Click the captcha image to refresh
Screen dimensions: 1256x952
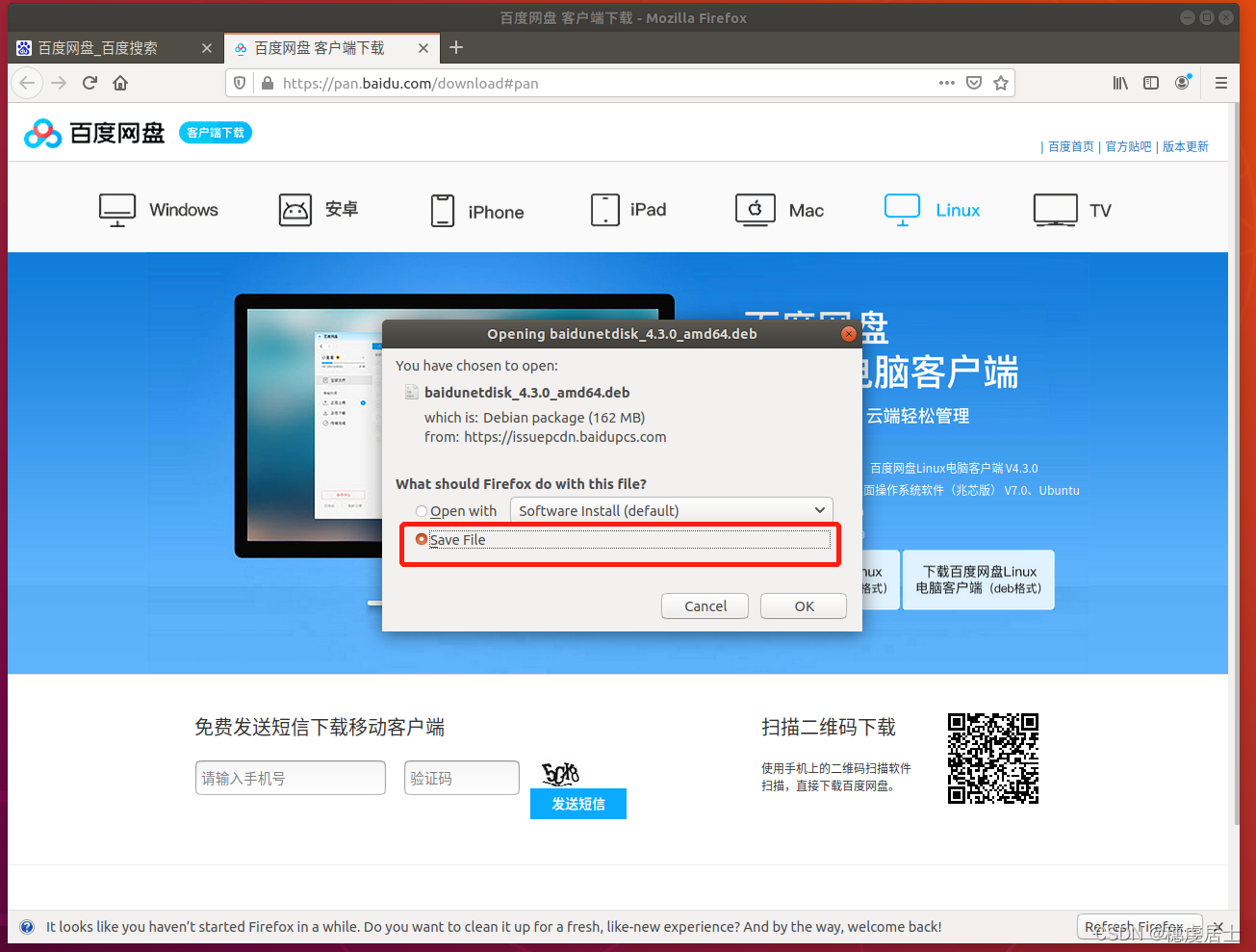(x=560, y=773)
